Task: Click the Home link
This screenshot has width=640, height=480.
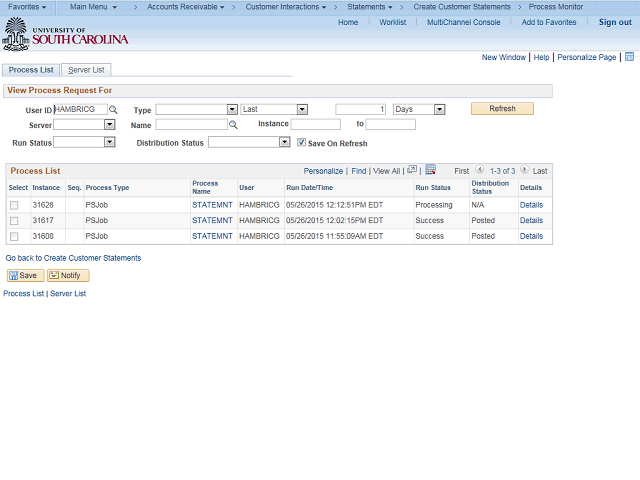Action: 348,22
